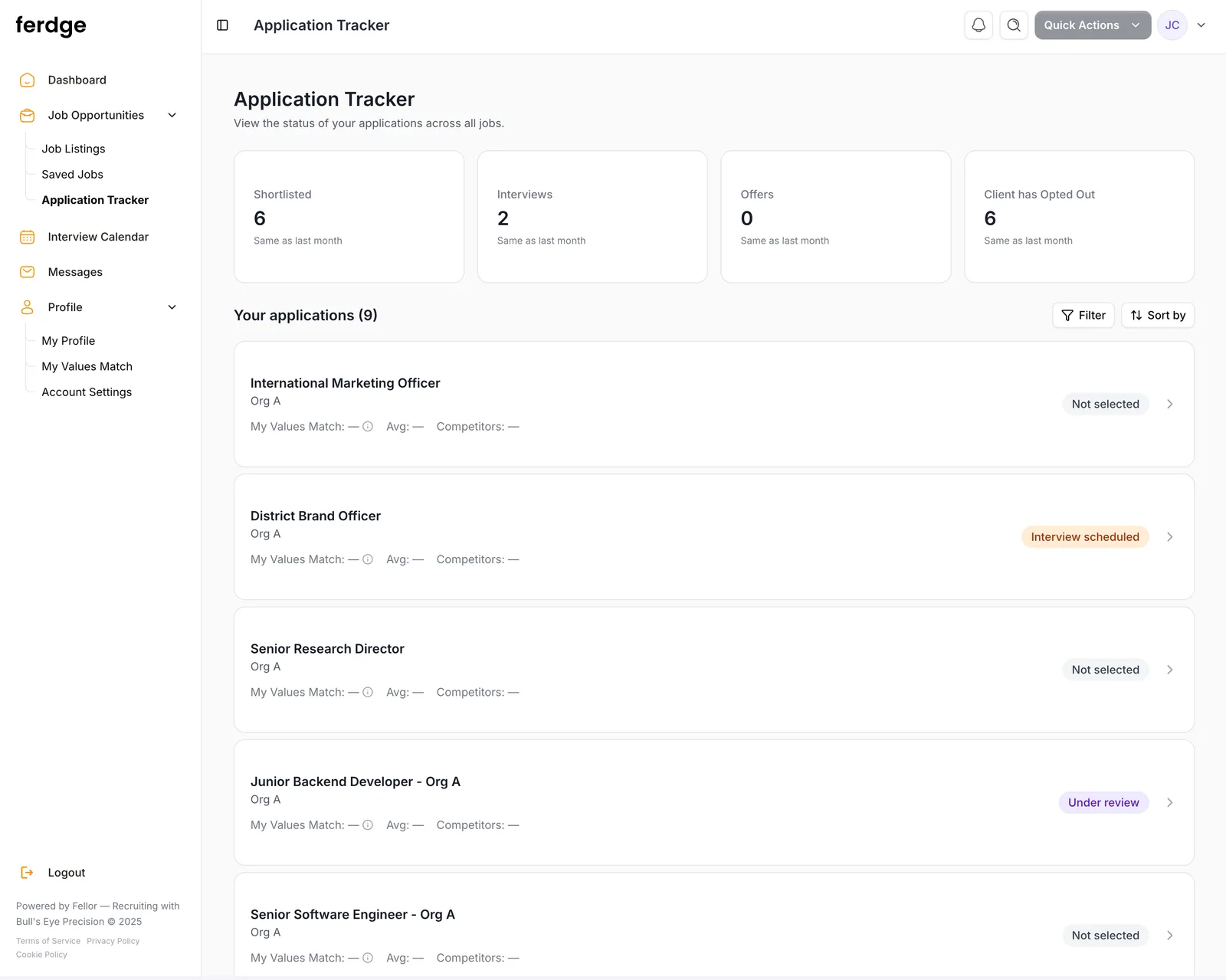
Task: Click Senior Software Engineer - Org A title
Action: (x=352, y=914)
